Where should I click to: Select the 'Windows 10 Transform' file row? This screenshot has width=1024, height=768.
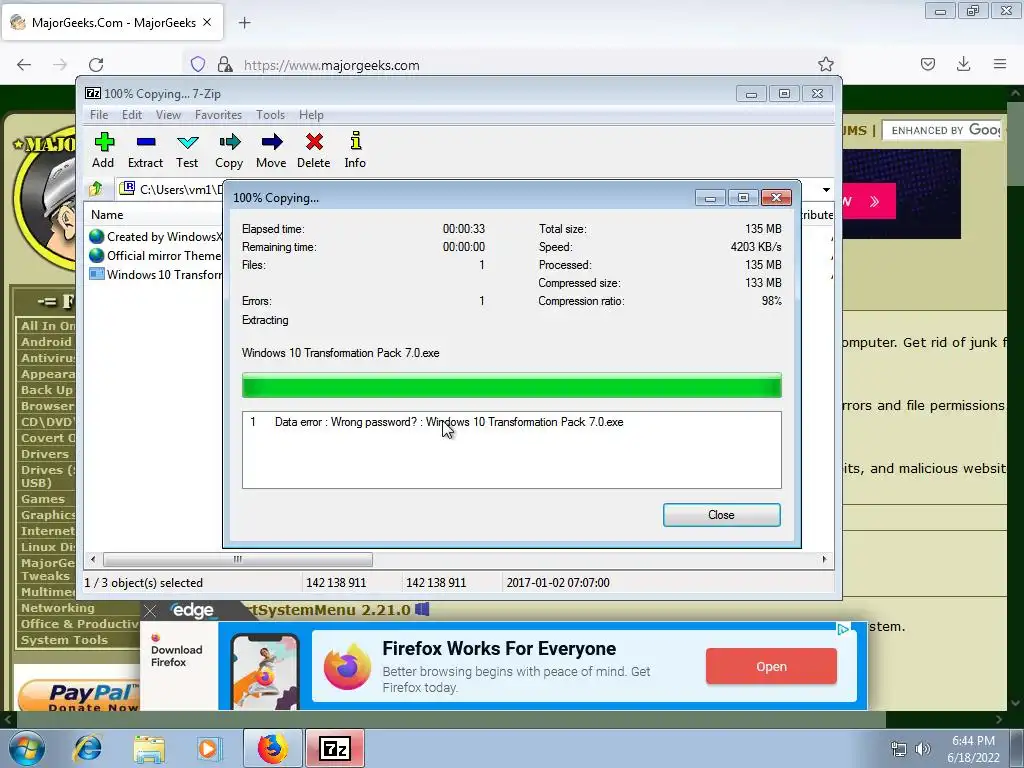pyautogui.click(x=155, y=274)
